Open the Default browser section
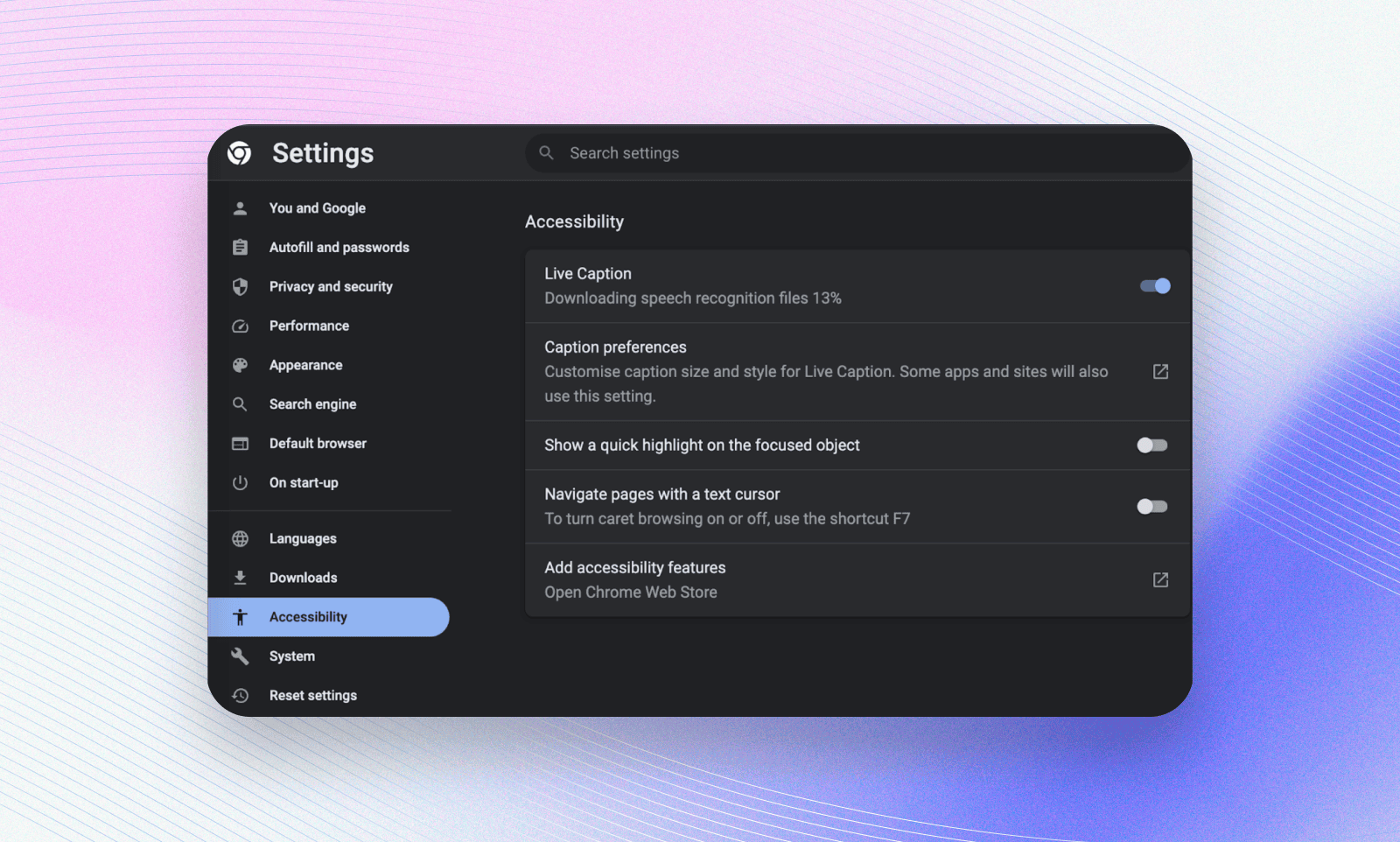 pyautogui.click(x=329, y=444)
